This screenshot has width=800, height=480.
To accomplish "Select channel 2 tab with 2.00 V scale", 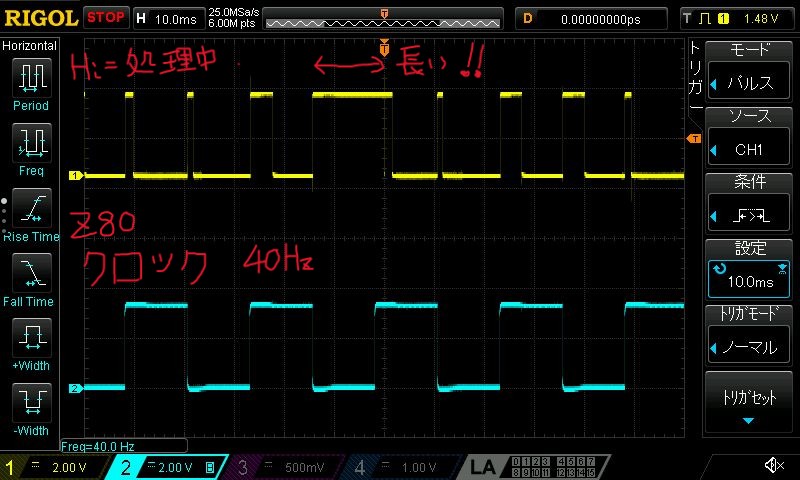I will pyautogui.click(x=166, y=467).
